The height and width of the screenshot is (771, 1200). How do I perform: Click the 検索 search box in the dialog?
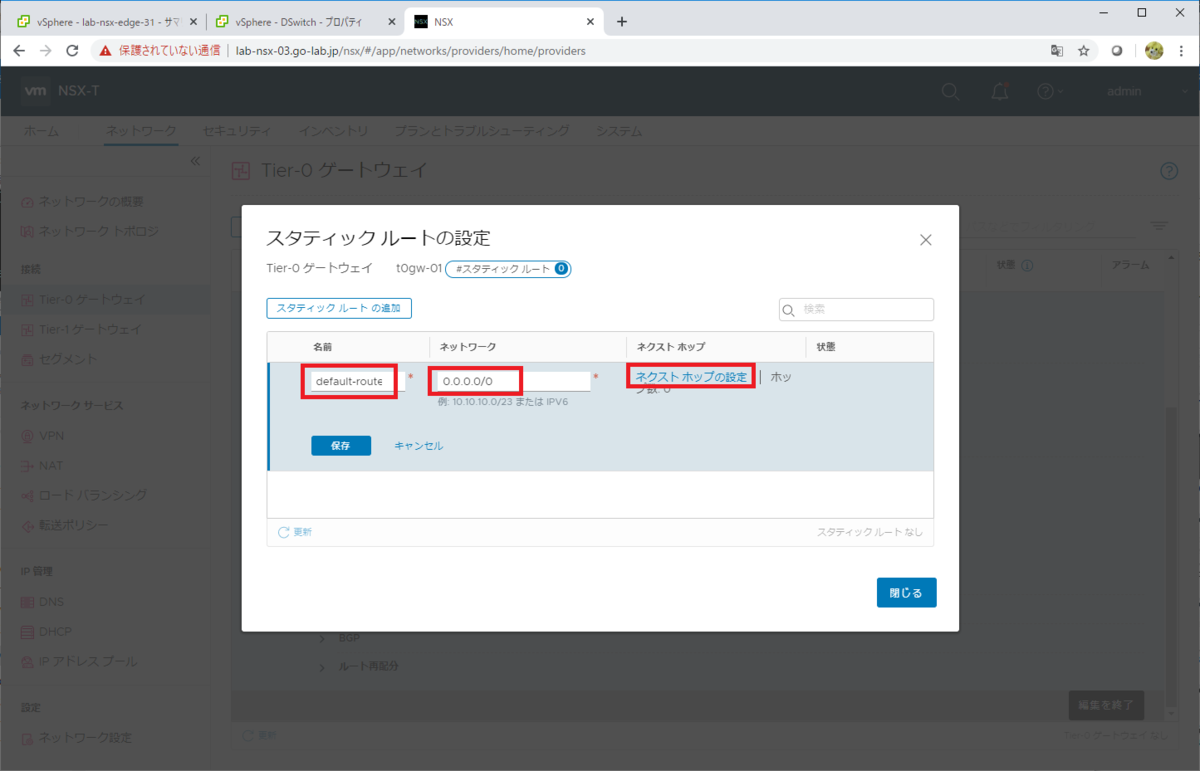point(856,310)
